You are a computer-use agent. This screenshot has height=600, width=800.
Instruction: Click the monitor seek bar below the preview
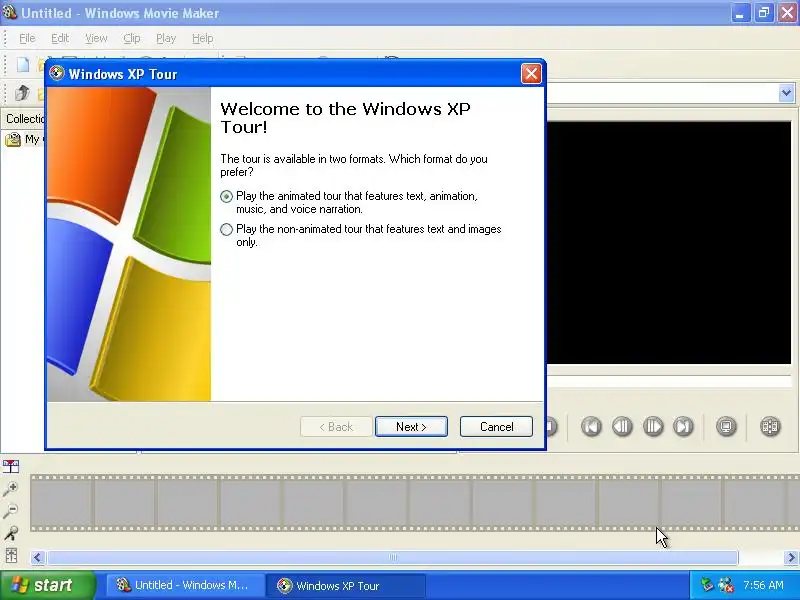(x=669, y=381)
